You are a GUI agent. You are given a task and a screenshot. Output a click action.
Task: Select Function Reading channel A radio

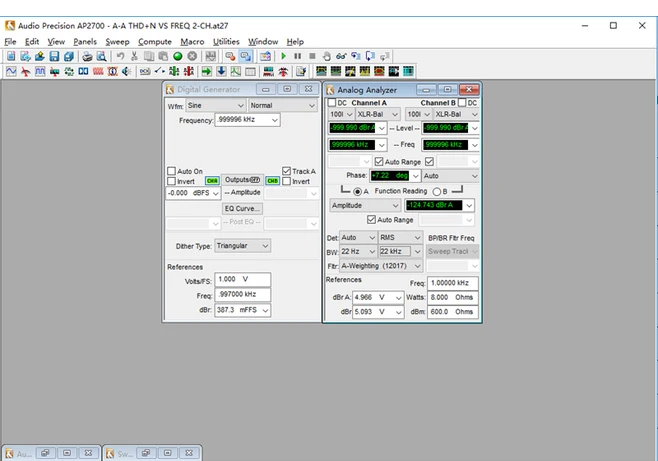point(357,191)
